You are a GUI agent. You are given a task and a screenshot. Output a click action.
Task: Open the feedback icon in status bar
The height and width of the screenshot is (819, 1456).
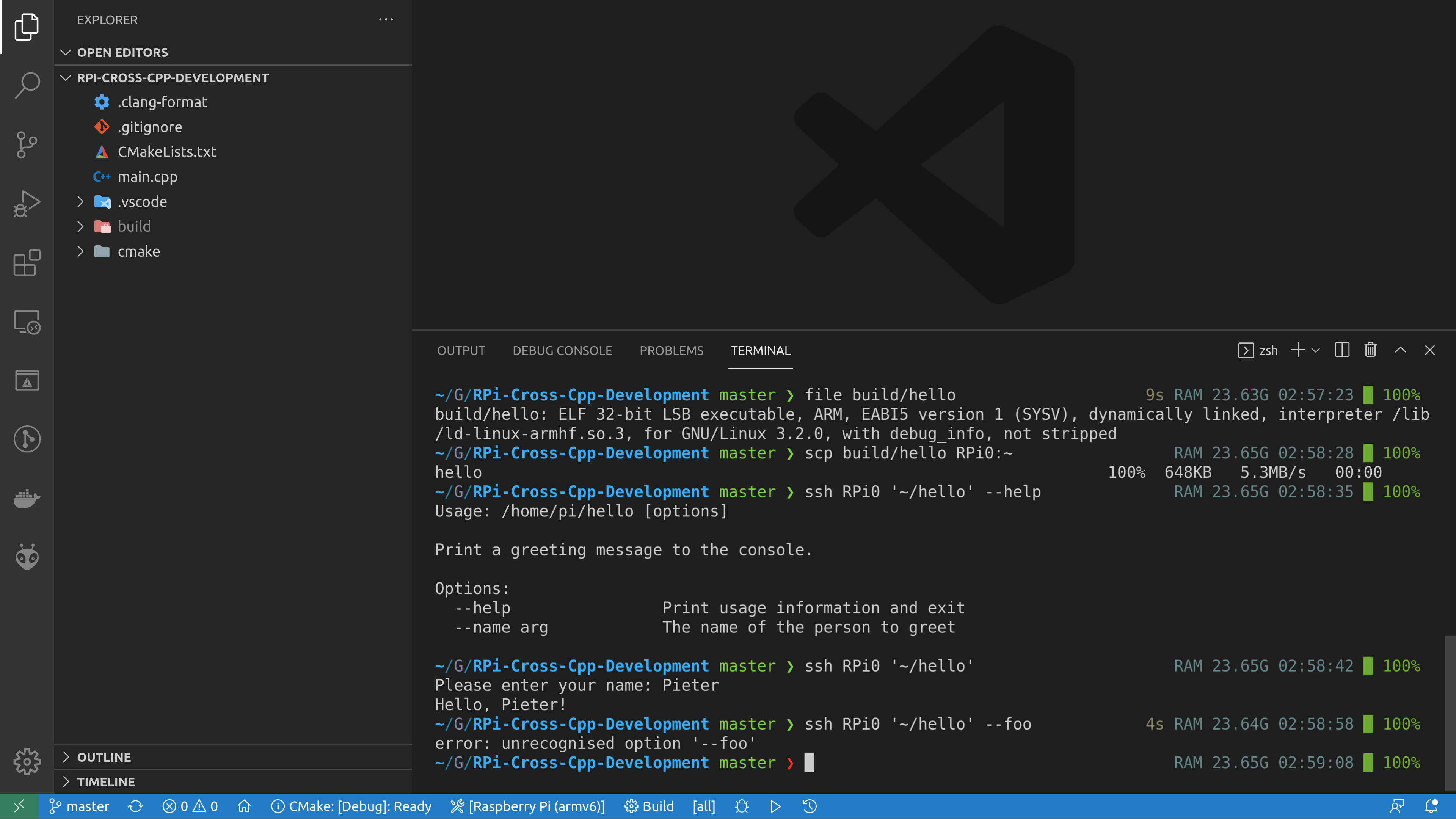[1397, 806]
